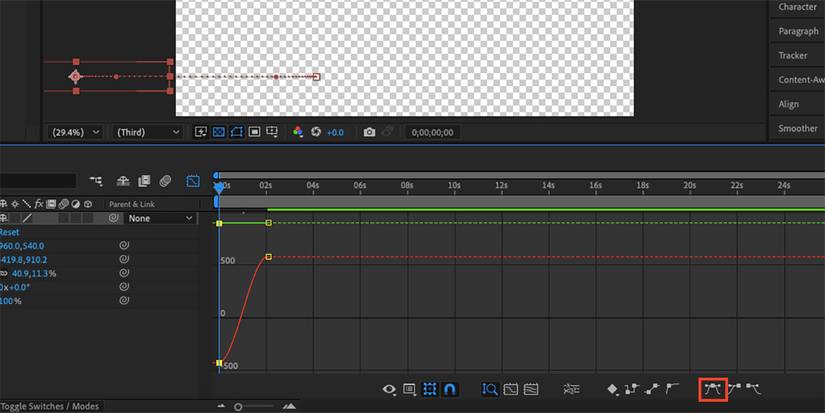Image resolution: width=825 pixels, height=413 pixels.
Task: Open grid and guide options
Action: coord(272,132)
